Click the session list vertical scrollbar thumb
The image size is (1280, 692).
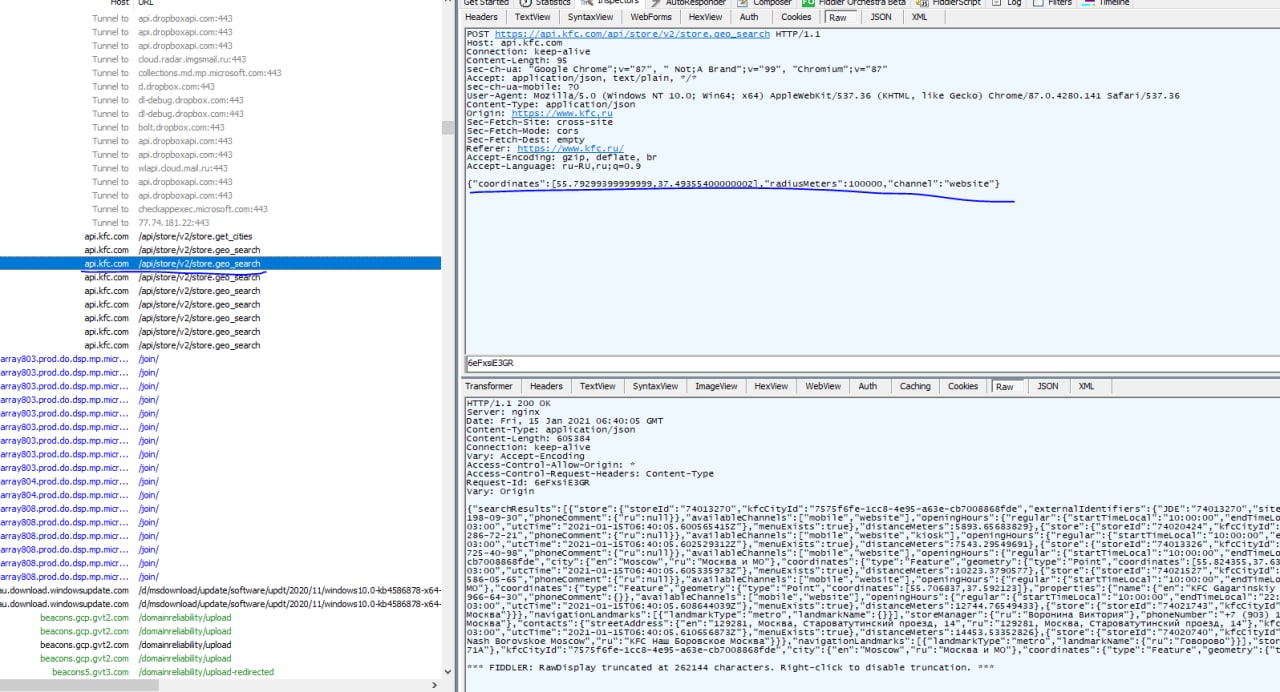tap(448, 130)
